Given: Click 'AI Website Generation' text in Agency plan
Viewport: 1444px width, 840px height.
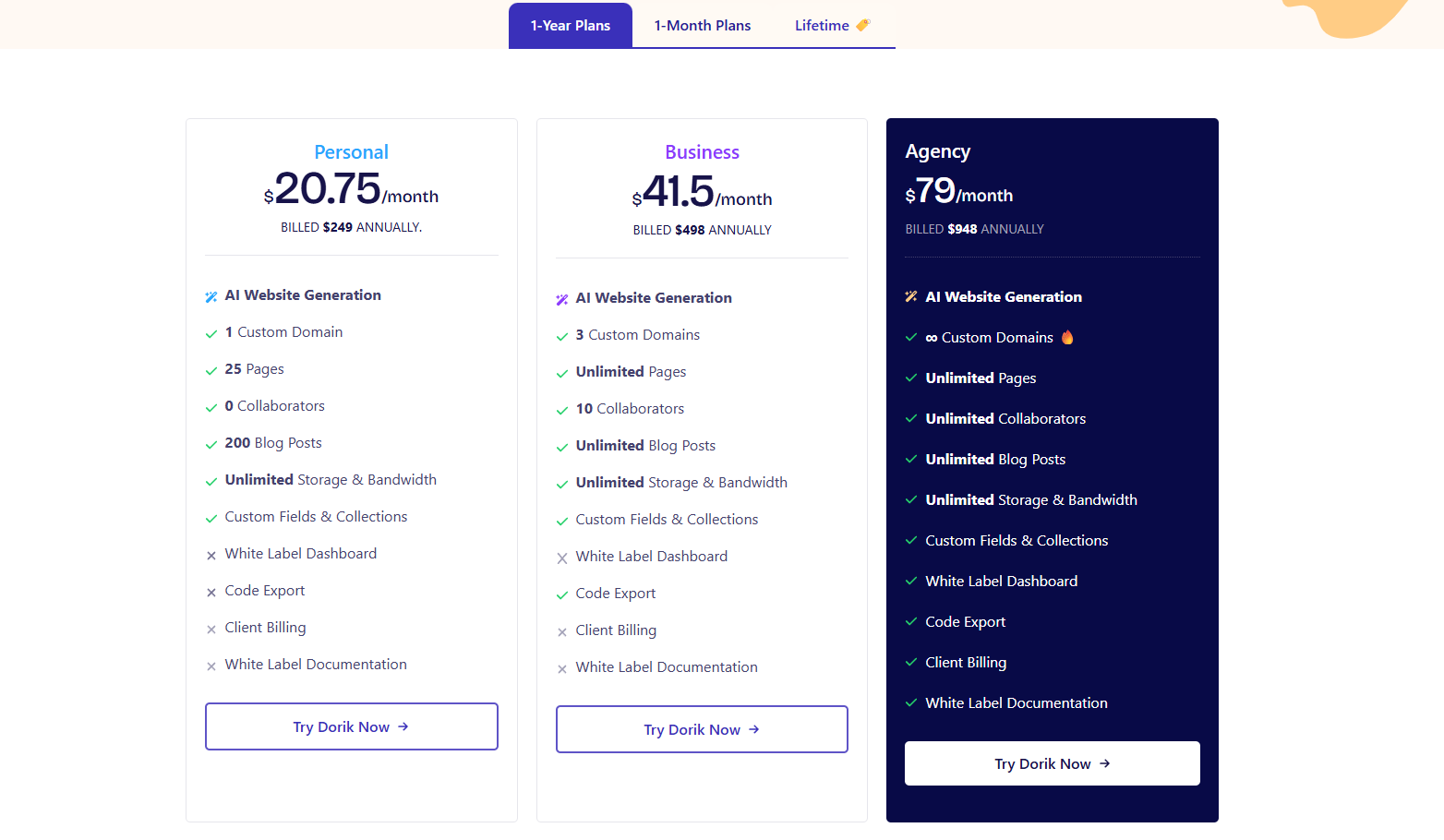Looking at the screenshot, I should [1004, 297].
